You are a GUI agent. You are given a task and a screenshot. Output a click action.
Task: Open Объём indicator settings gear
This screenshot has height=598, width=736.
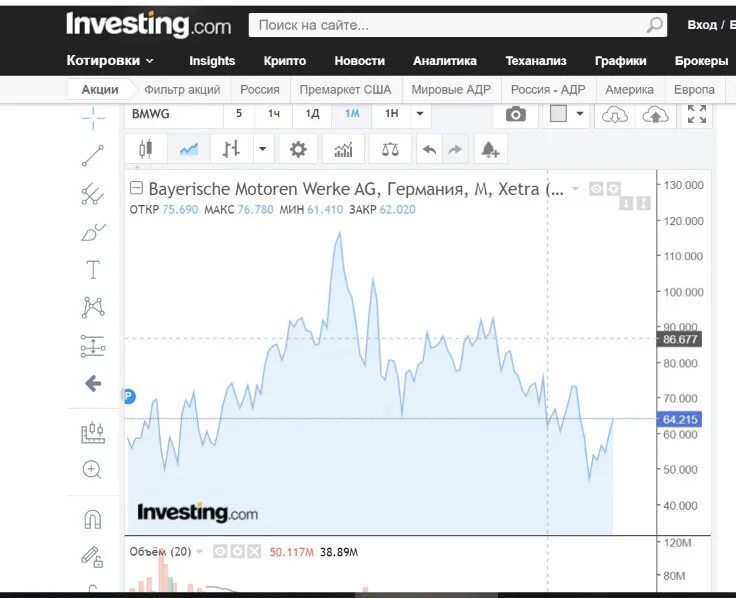click(x=237, y=551)
